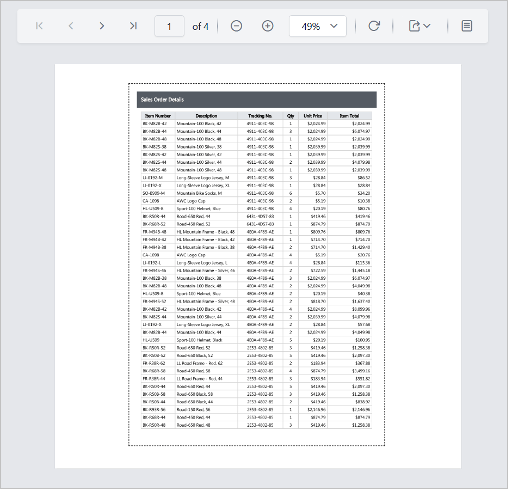Click the current page number field
508x489 pixels.
coord(169,26)
